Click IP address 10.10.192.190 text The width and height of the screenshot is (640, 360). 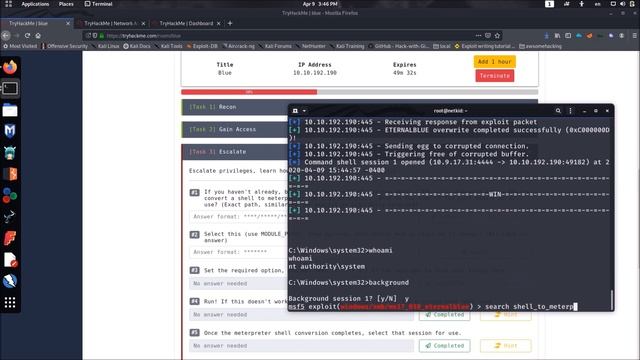[x=315, y=73]
